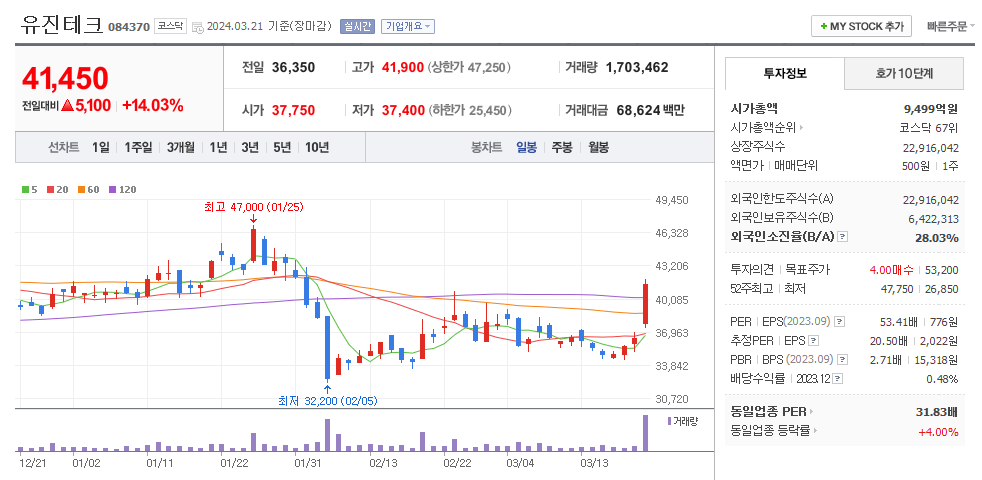Click the 저가 value 37,400
Image resolution: width=982 pixels, height=480 pixels.
point(403,110)
